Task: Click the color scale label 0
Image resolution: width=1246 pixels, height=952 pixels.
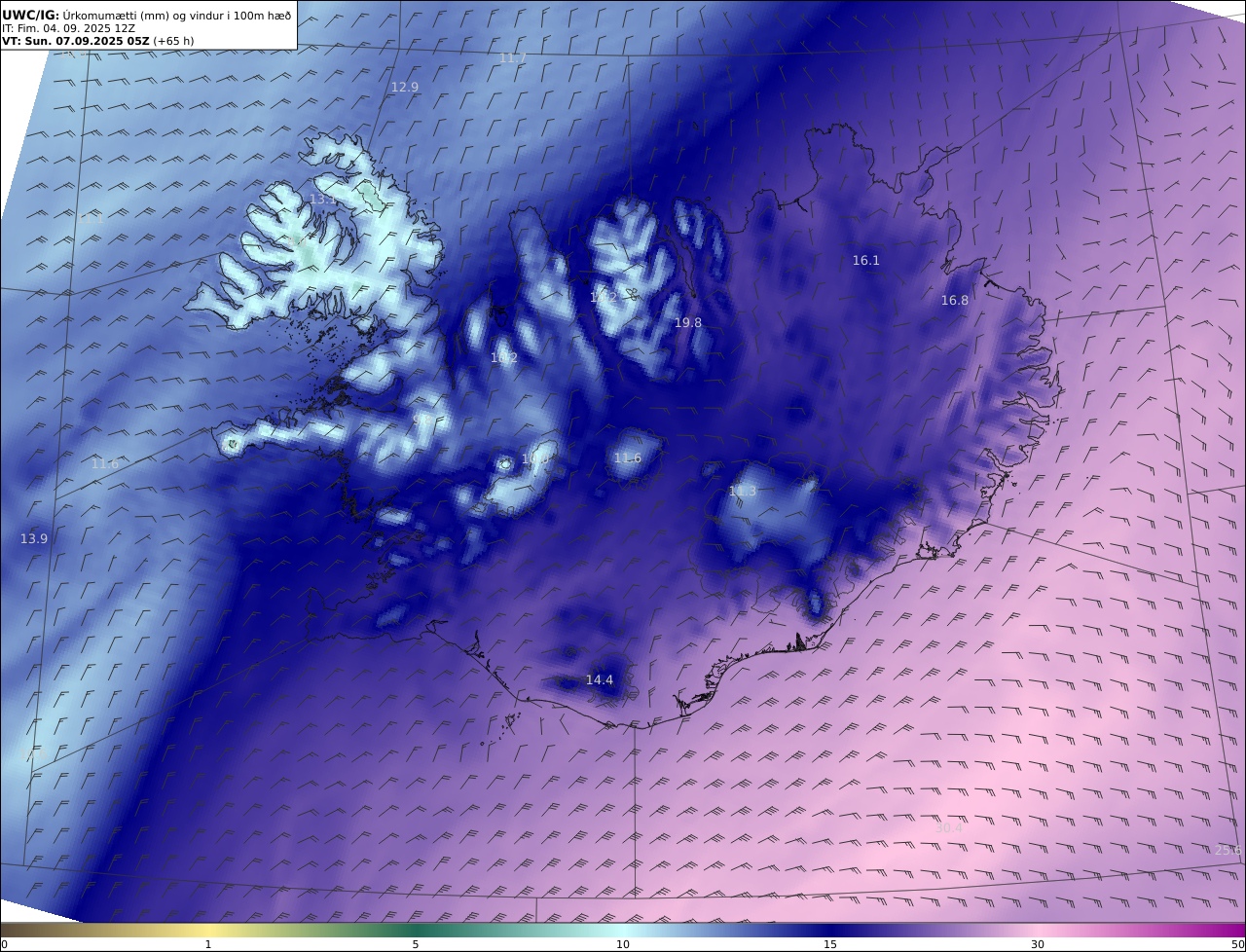Action: point(4,944)
